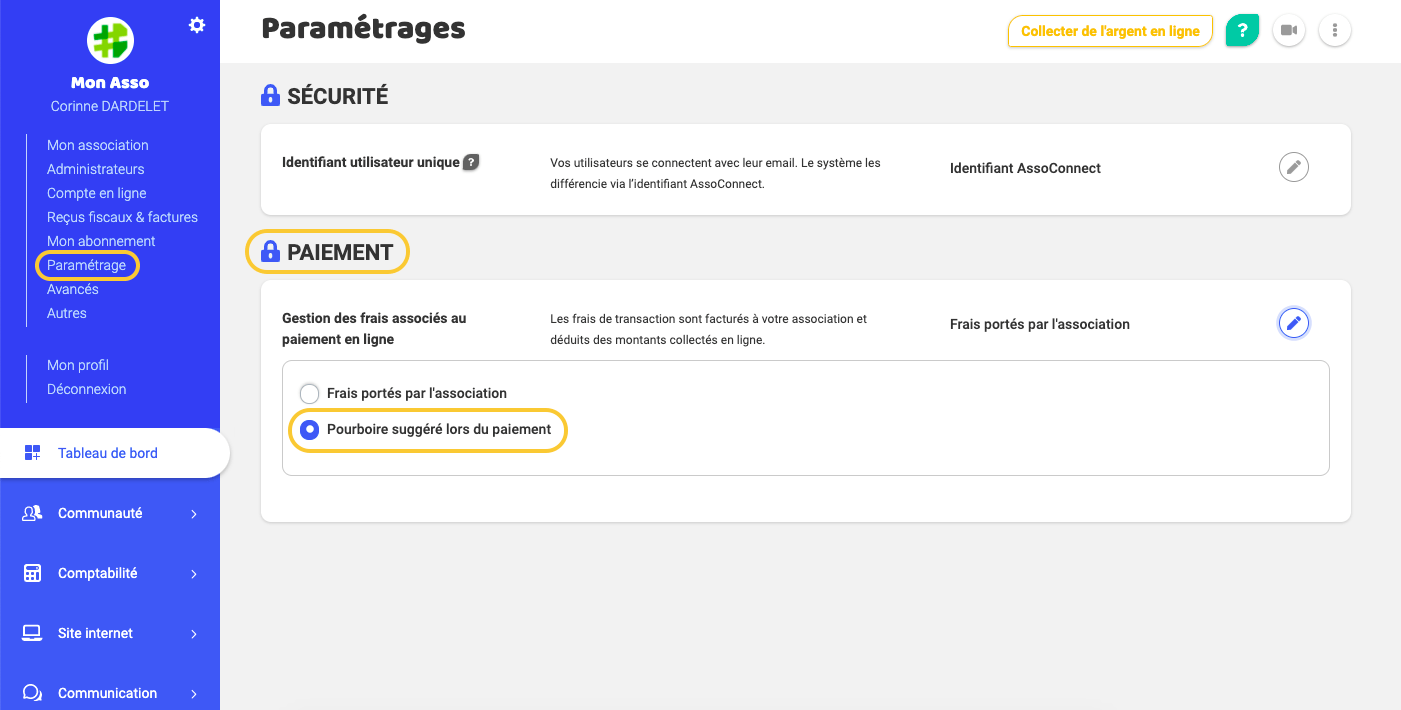Edit the Identifiant AssoConnect setting
The image size is (1401, 710).
pos(1293,167)
